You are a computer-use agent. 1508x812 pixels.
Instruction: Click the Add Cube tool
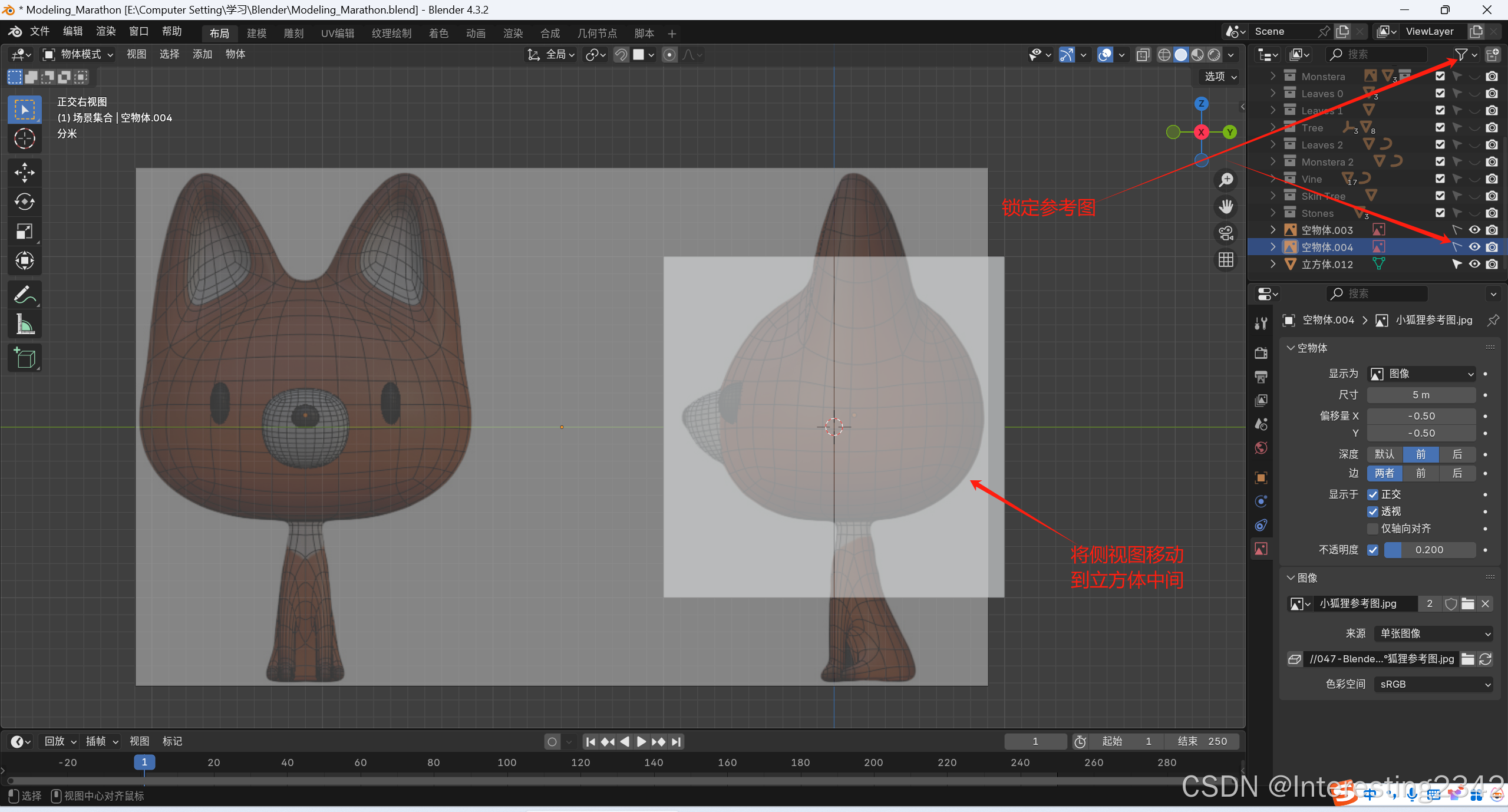24,358
